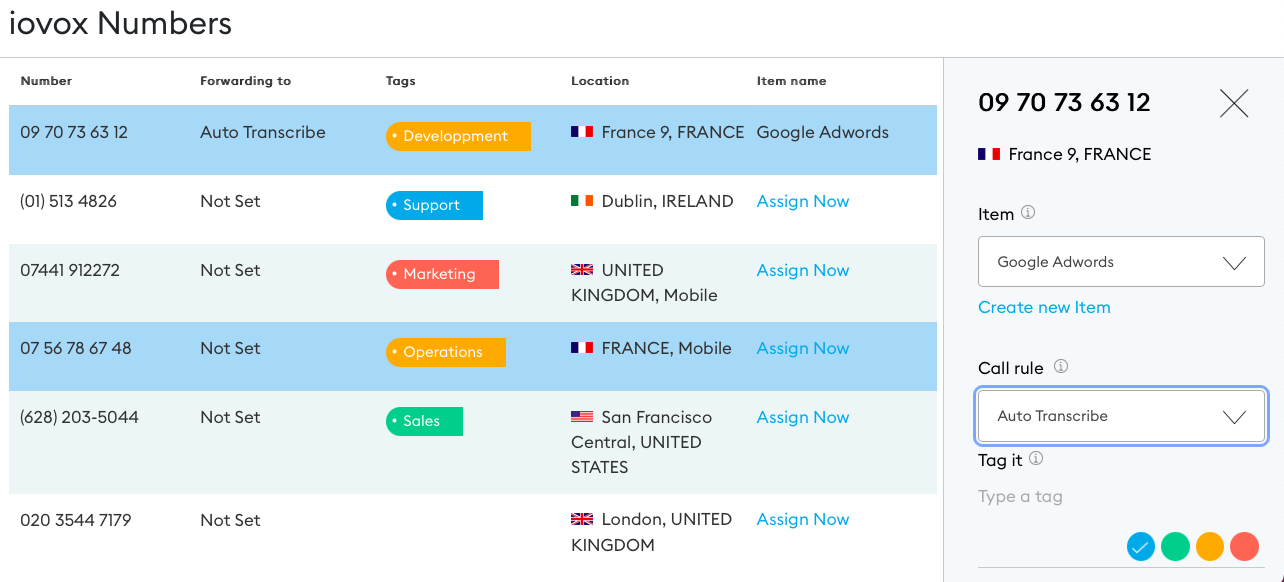Open the Google Adwords item dropdown

(1121, 262)
